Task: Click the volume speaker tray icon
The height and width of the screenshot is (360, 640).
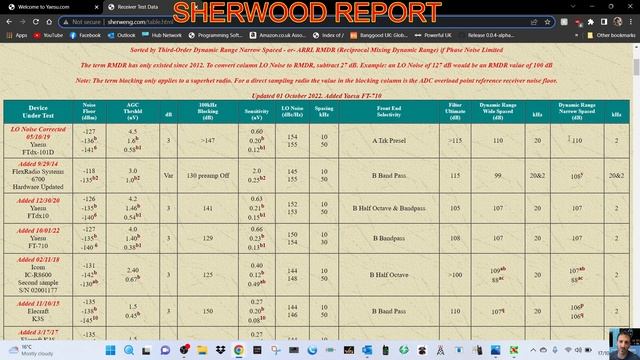Action: click(578, 350)
